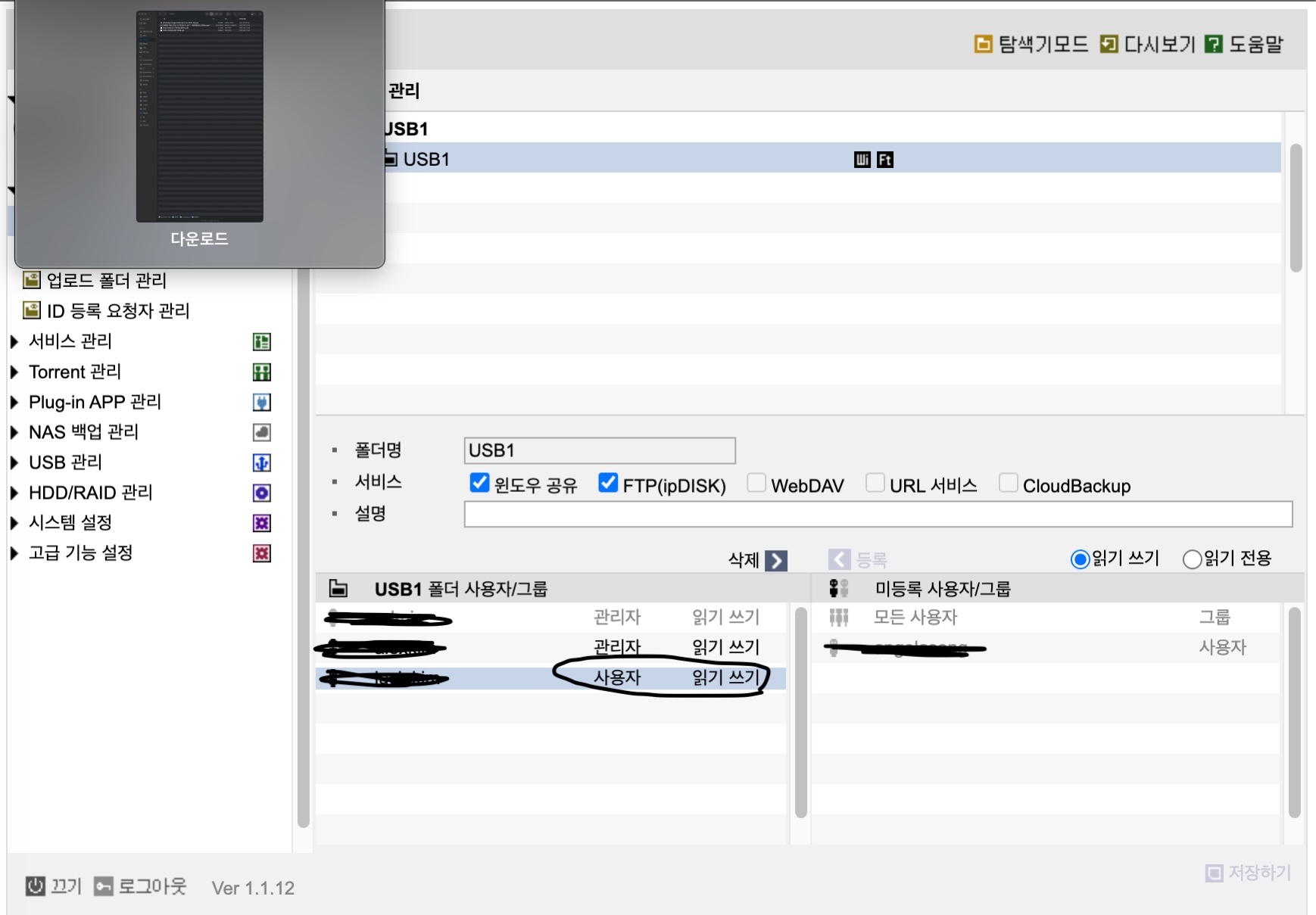This screenshot has width=1316, height=915.
Task: Select the 읽기 전용 radio button
Action: pyautogui.click(x=1192, y=559)
